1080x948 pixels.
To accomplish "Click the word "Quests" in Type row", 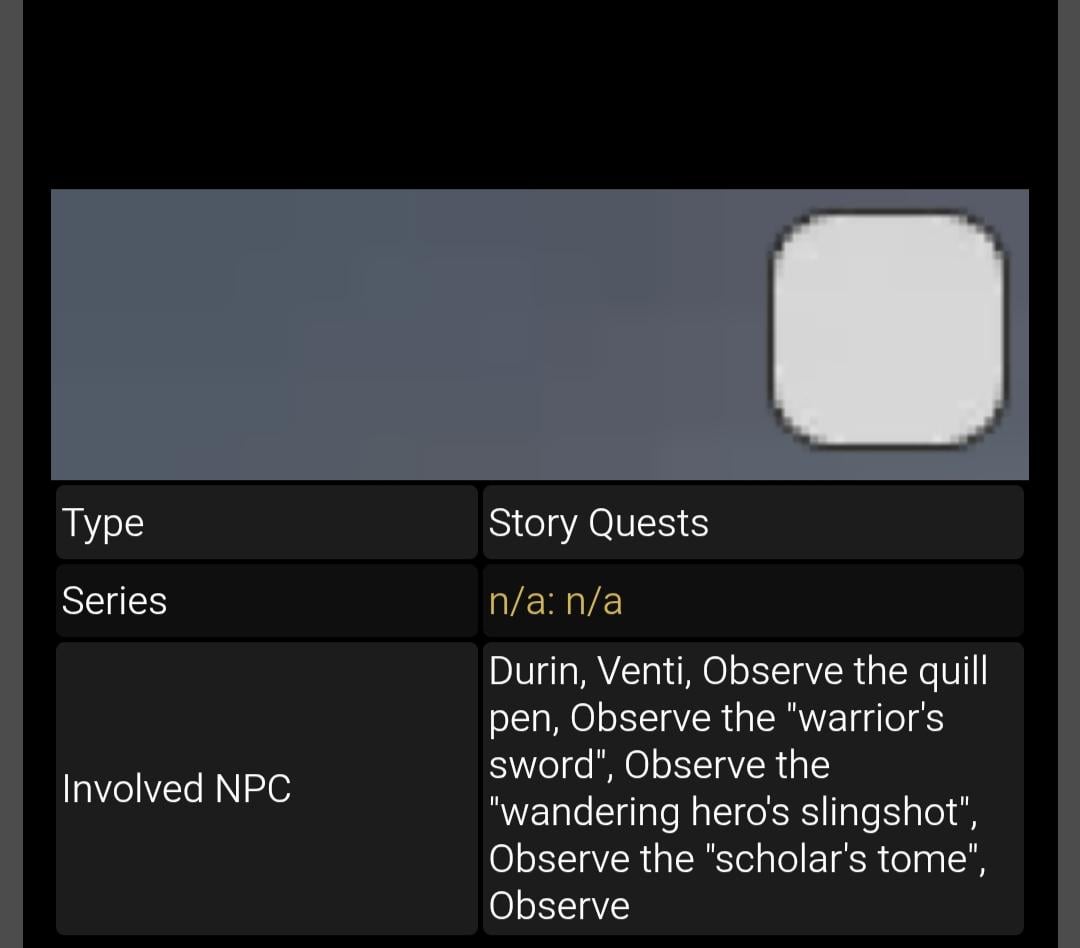I will [648, 523].
